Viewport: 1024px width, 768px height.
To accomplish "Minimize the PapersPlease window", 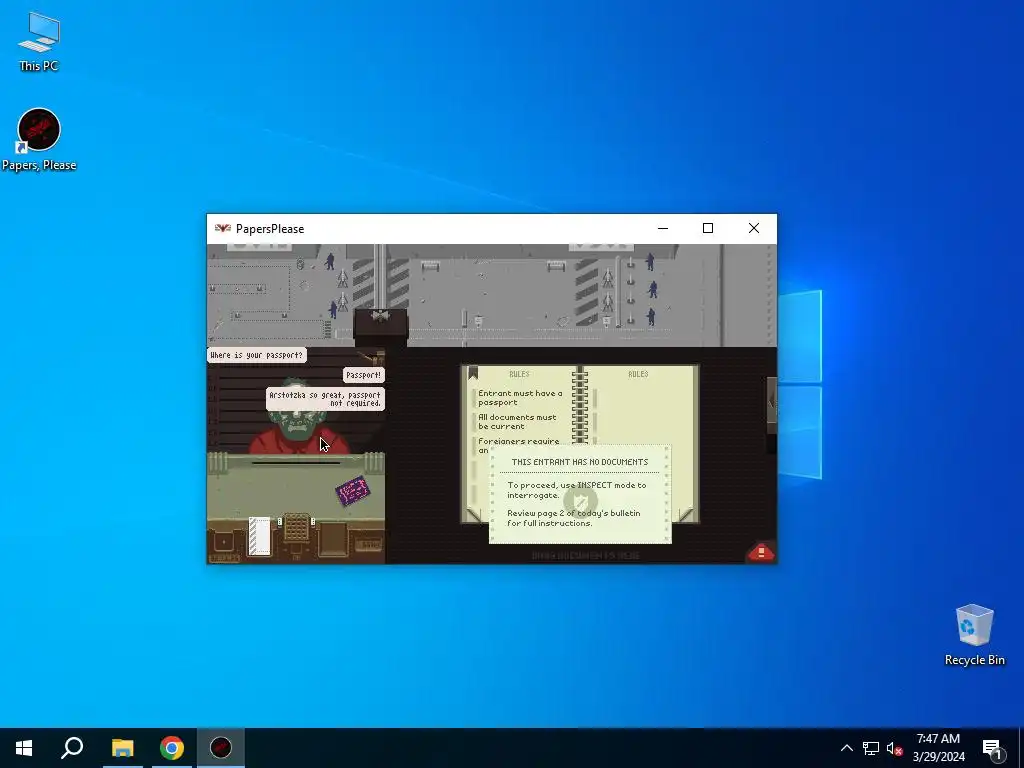I will (x=663, y=229).
